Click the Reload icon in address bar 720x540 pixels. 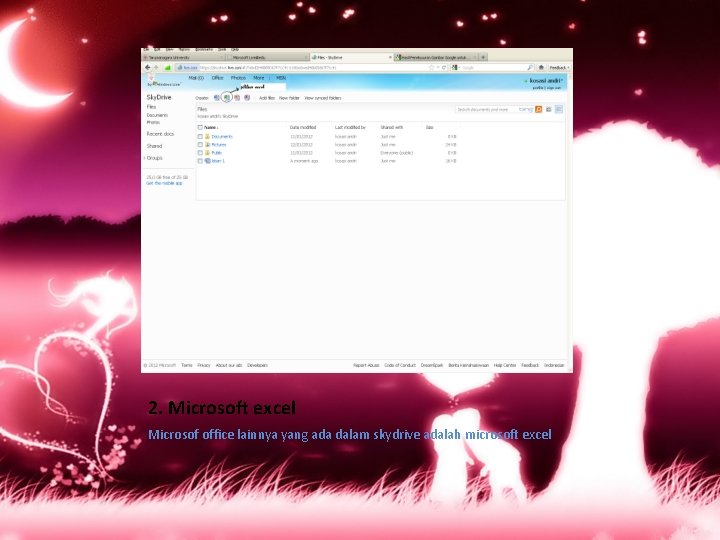pyautogui.click(x=444, y=68)
